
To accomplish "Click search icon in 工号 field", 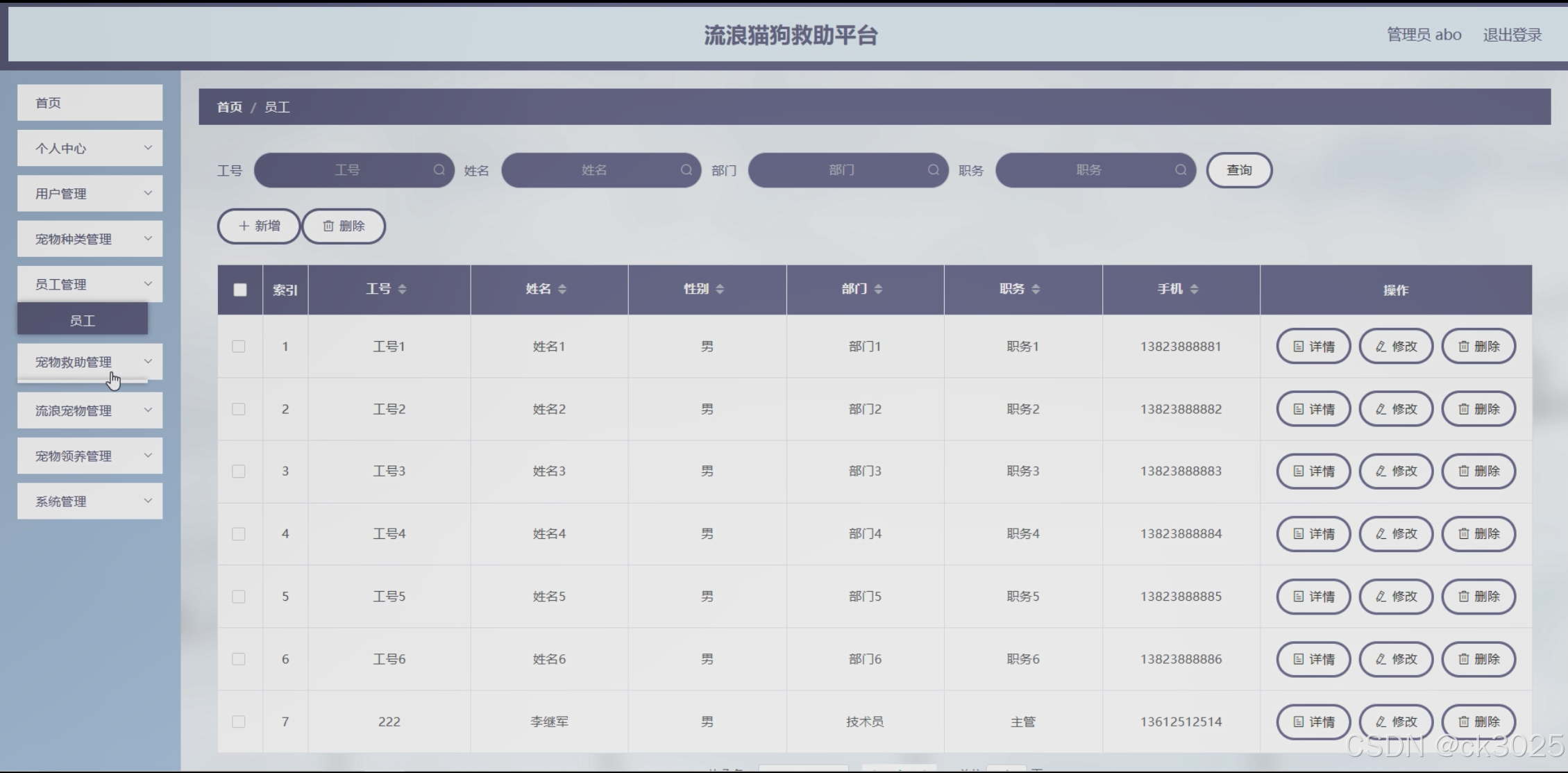I will coord(439,170).
